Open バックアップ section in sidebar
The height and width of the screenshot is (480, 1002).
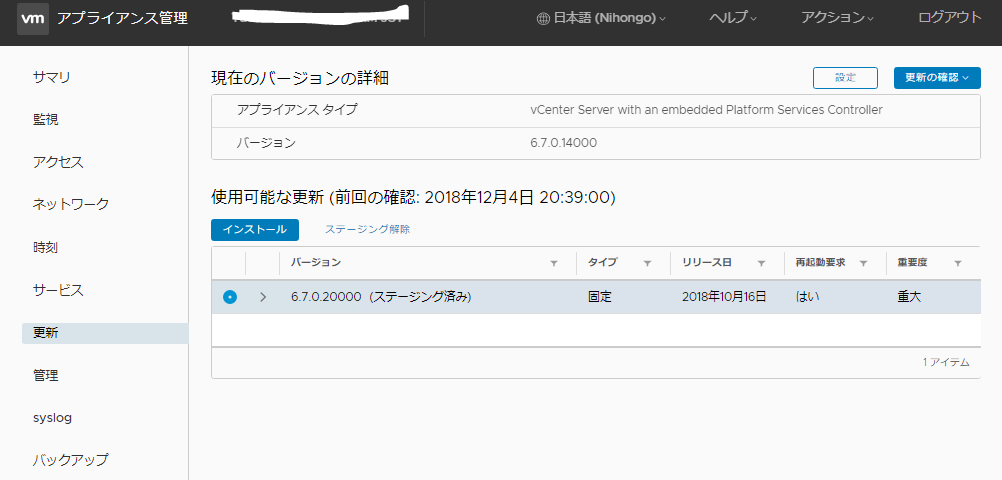[x=70, y=460]
